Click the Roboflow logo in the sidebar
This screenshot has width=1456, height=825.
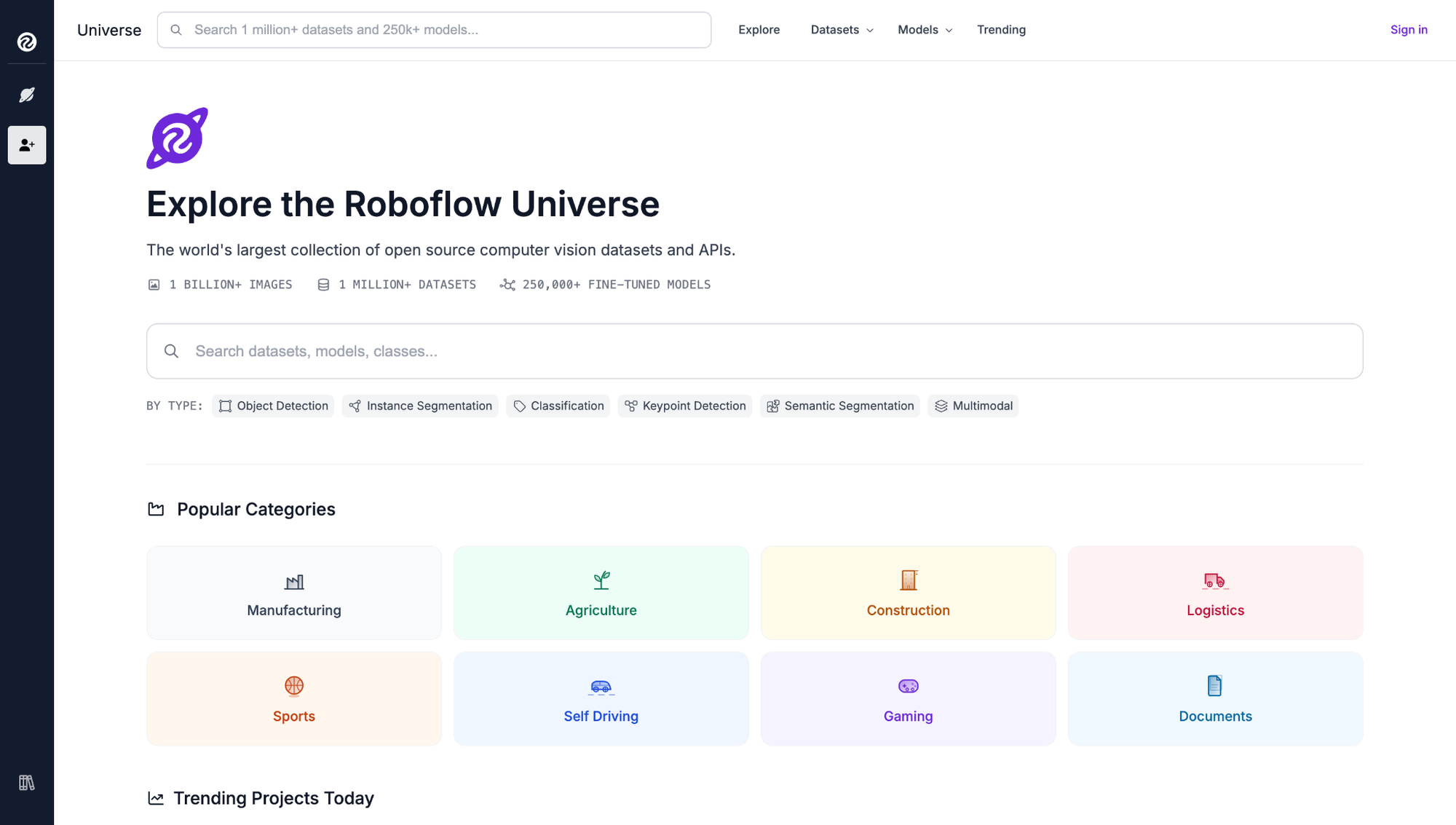[x=27, y=42]
